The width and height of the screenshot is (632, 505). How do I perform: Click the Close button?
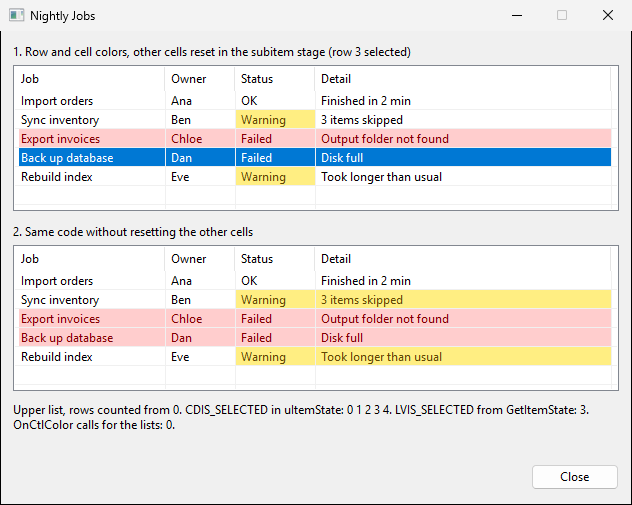coord(574,477)
